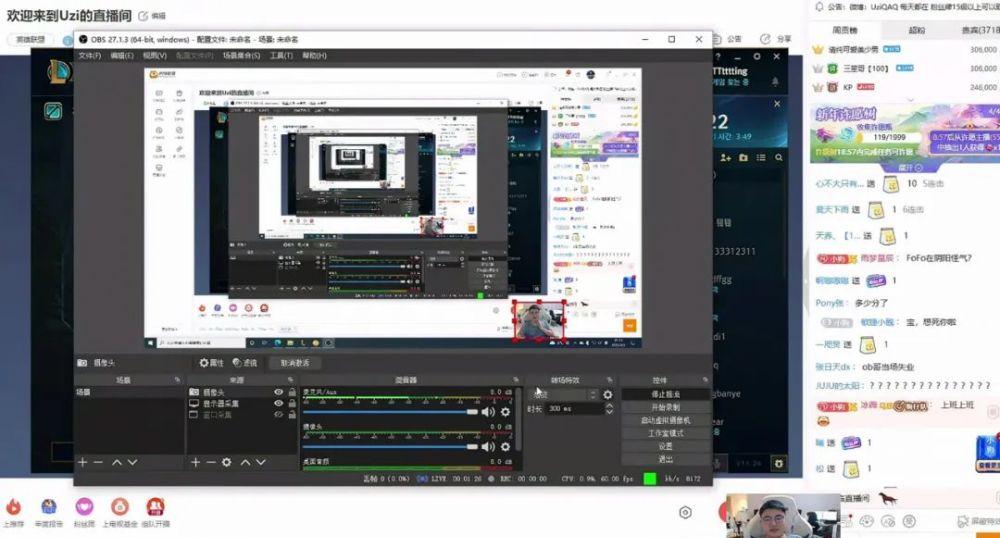The image size is (1000, 538).
Task: Remove the selected source with the minus icon
Action: click(x=210, y=462)
